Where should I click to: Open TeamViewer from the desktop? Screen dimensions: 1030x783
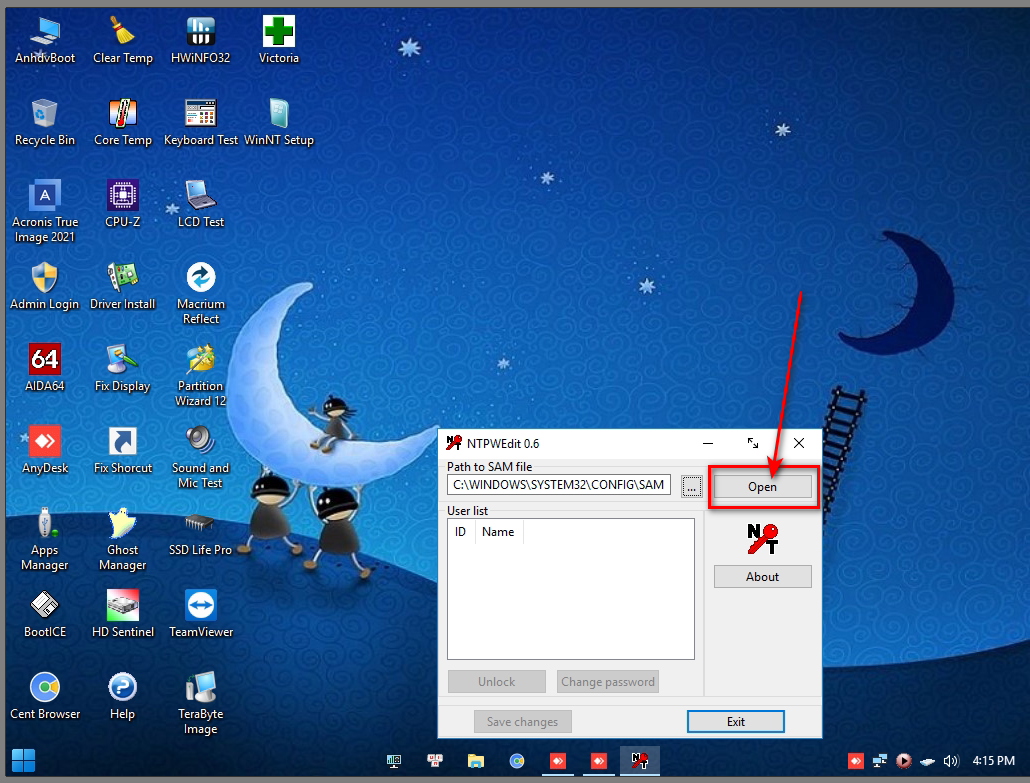(x=200, y=614)
